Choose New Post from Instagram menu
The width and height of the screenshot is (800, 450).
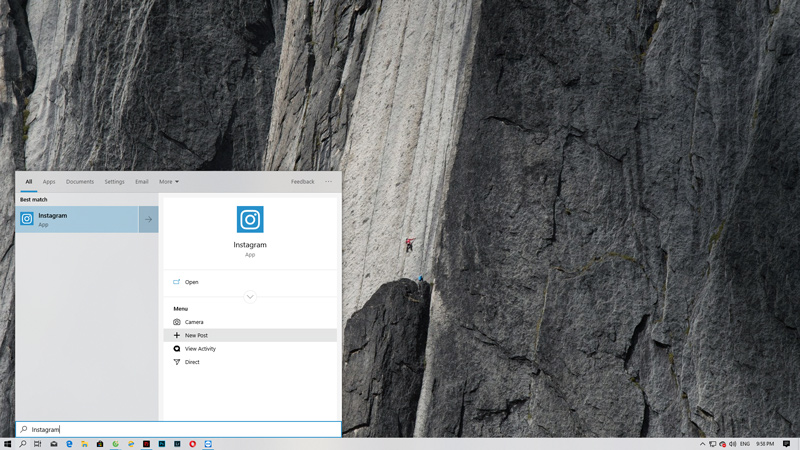(x=196, y=336)
